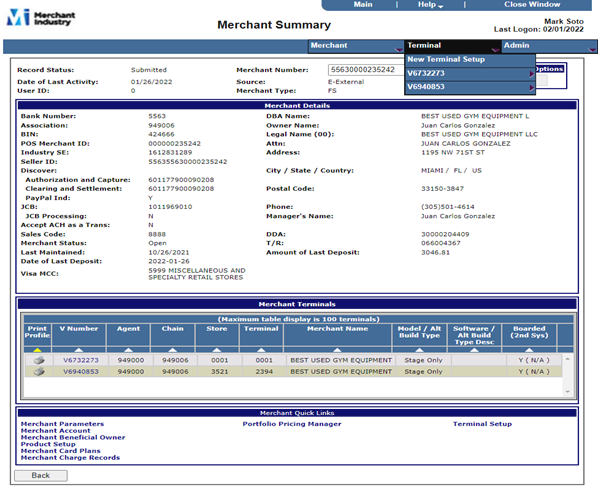This screenshot has width=605, height=497.
Task: Open Merchant Account quick link
Action: coord(56,431)
